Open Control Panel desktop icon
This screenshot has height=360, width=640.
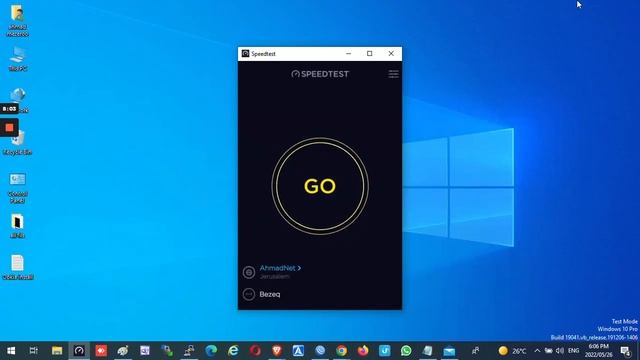pyautogui.click(x=17, y=188)
